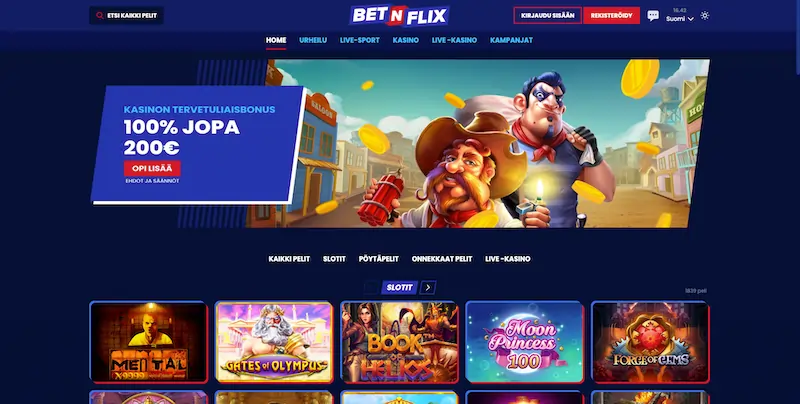
Task: Toggle light theme with sun icon
Action: tap(705, 15)
